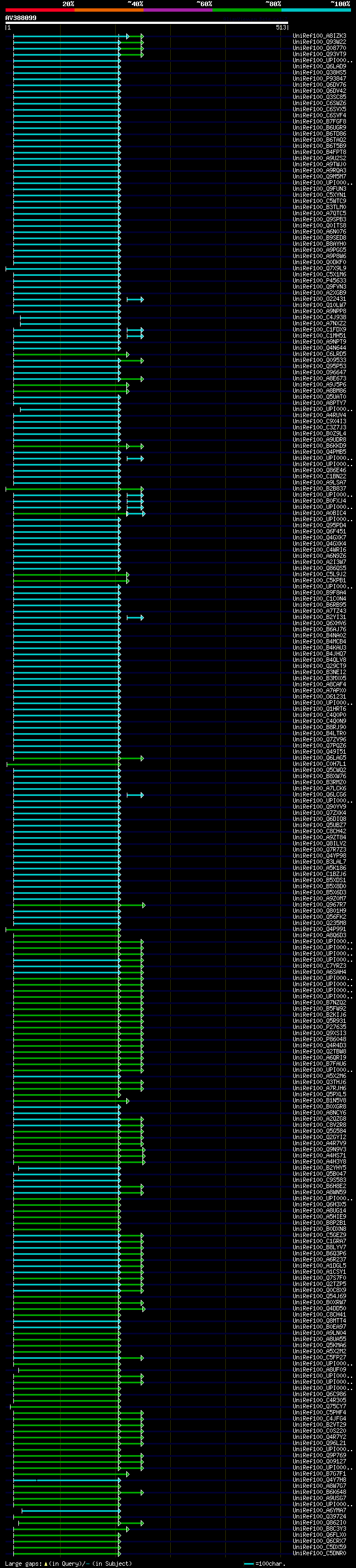Open hit UniRef100_Q93VT9
The height and width of the screenshot is (1568, 356).
tap(319, 54)
